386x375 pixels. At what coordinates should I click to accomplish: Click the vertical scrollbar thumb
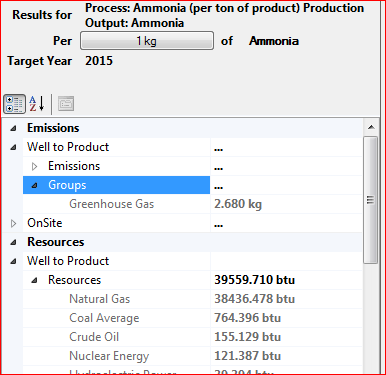click(x=371, y=200)
